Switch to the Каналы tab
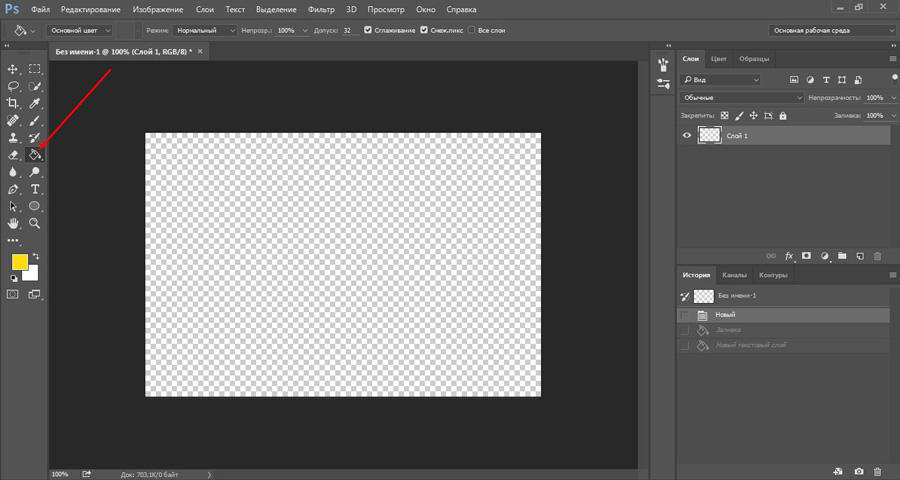 tap(734, 275)
